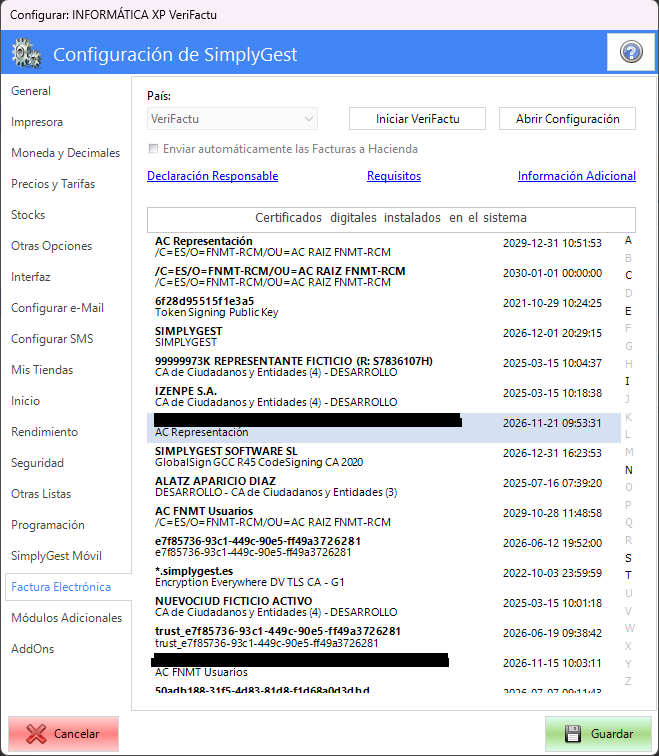Jump to letter I in alphabet index

pos(628,381)
